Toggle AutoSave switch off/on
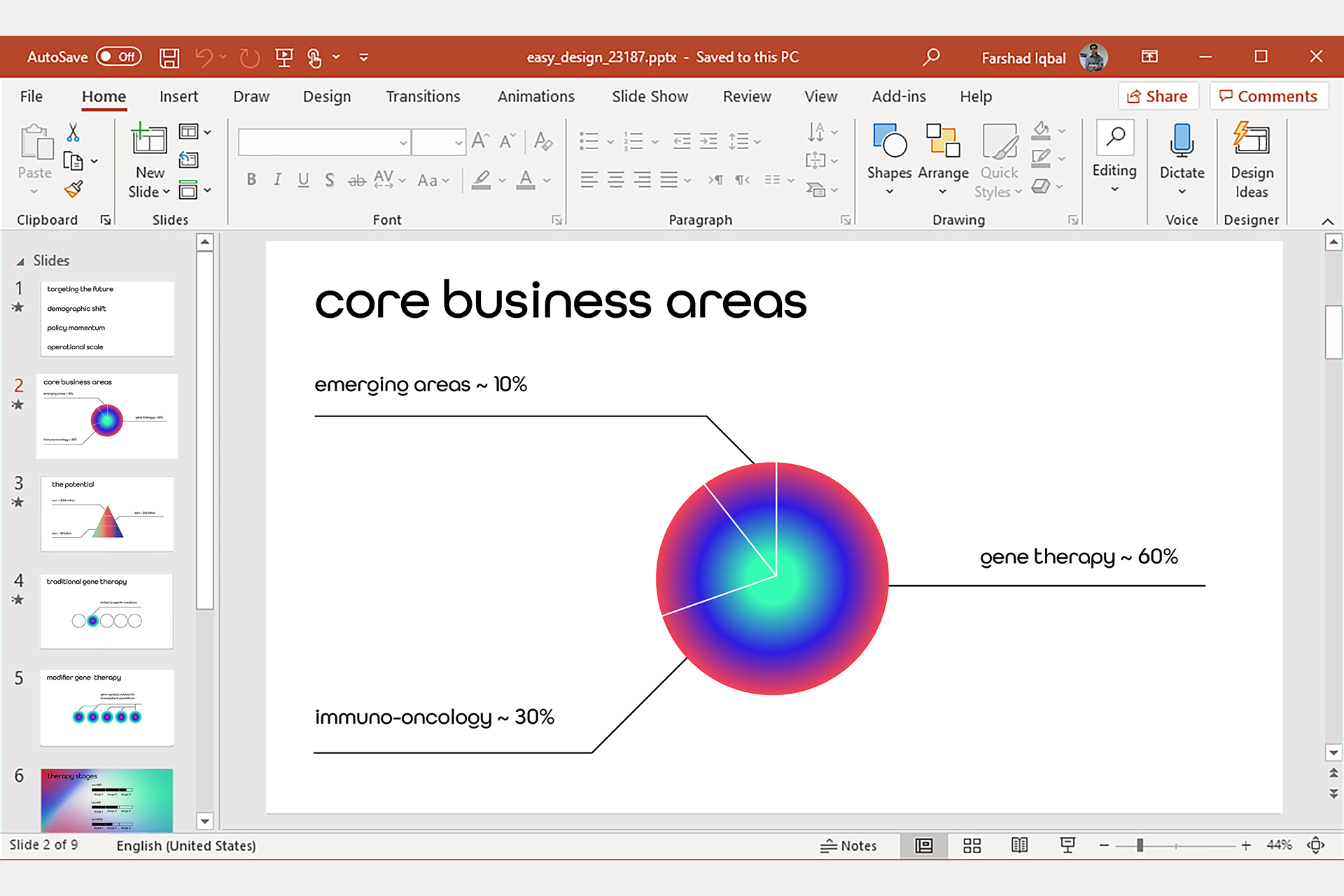 coord(119,57)
